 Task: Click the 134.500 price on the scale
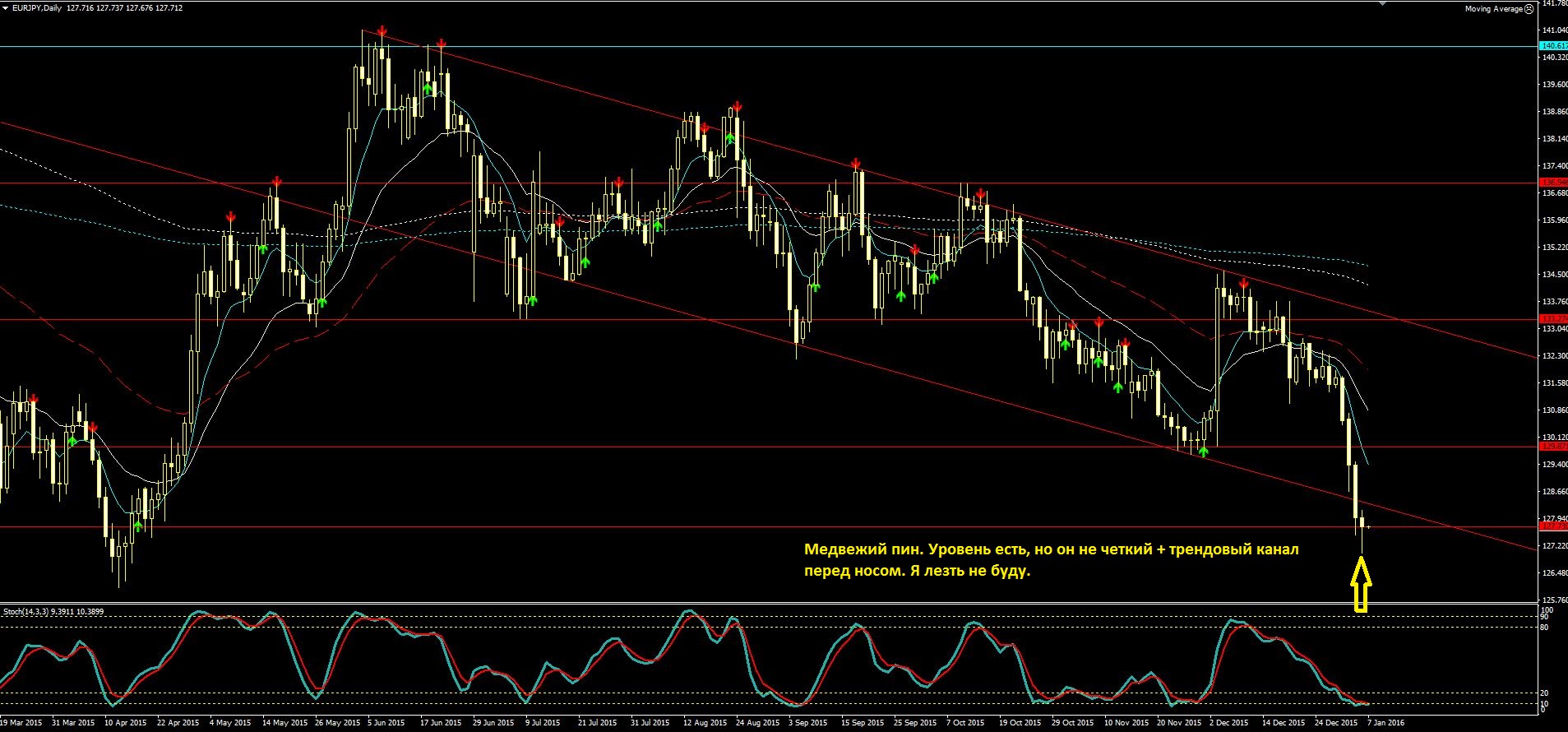click(x=1554, y=275)
